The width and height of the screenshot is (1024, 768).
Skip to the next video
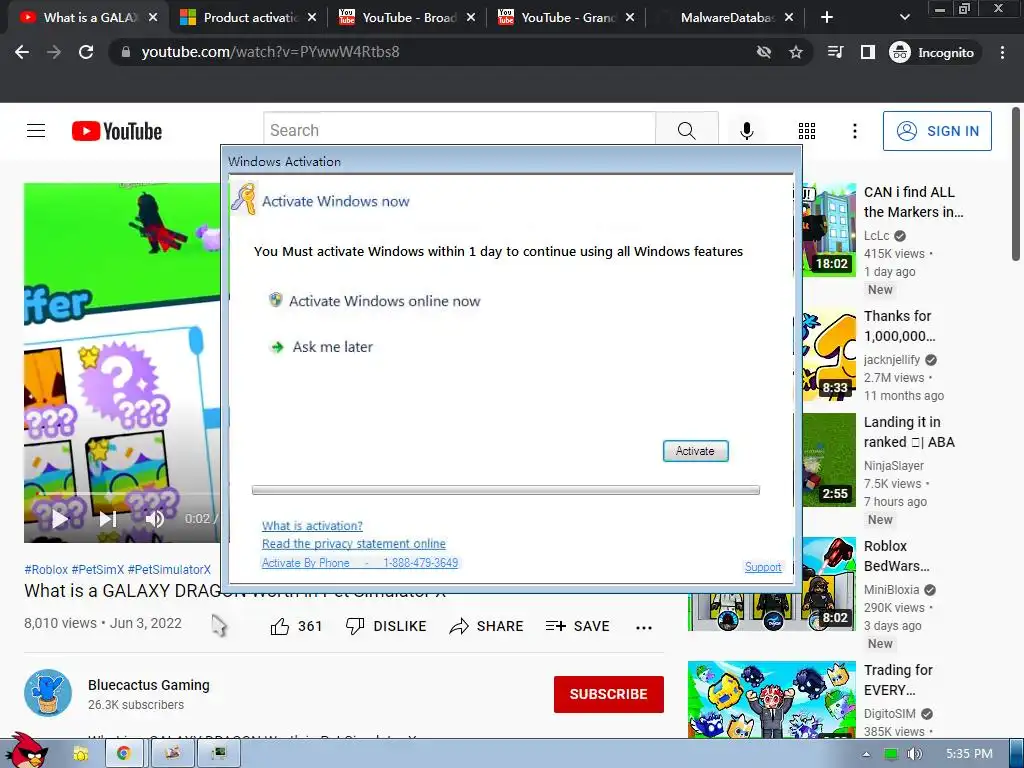point(108,519)
